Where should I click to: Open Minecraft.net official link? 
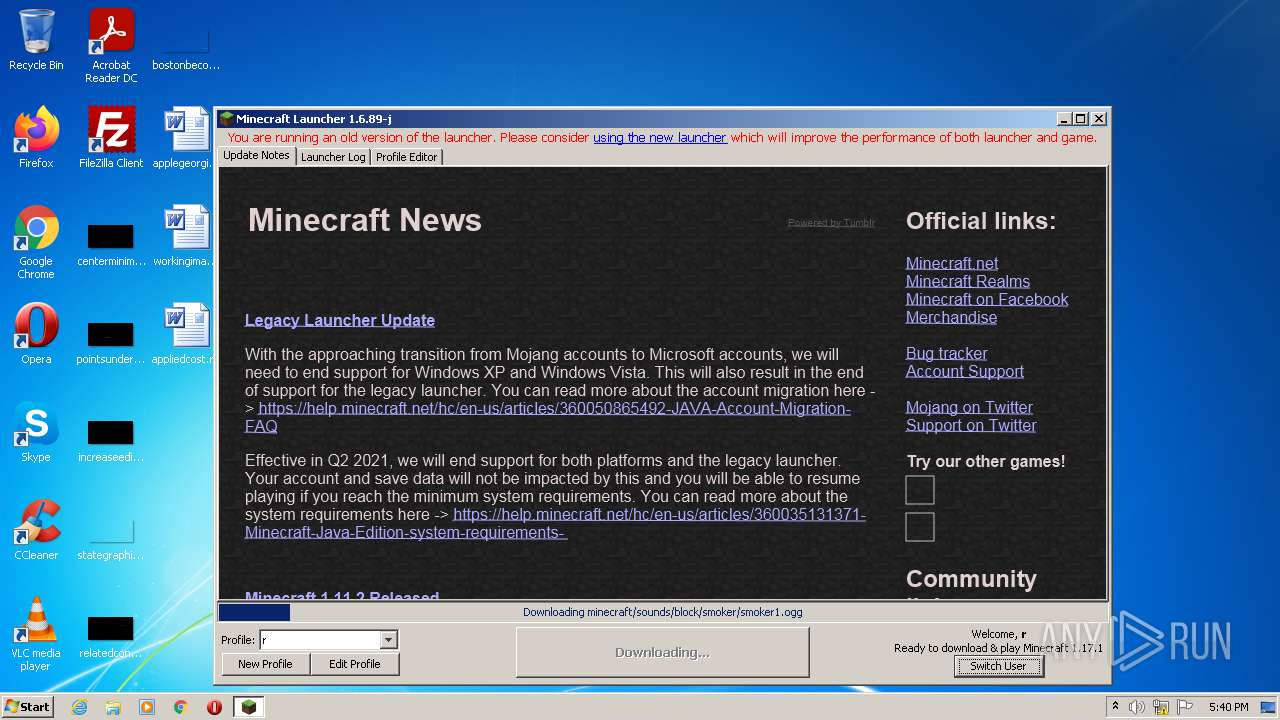tap(952, 263)
